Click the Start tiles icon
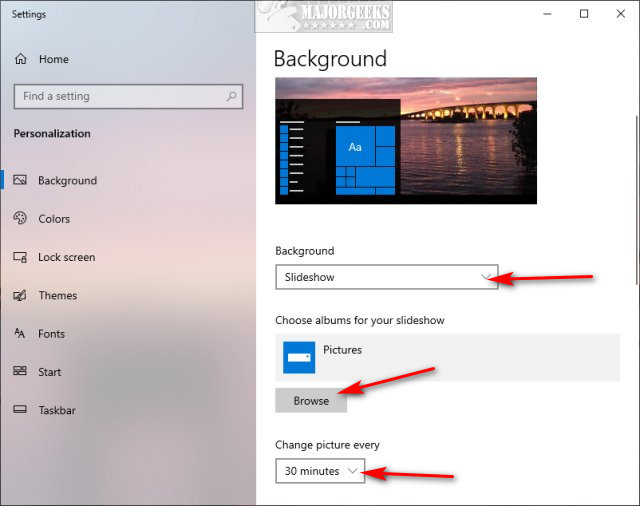Image resolution: width=640 pixels, height=506 pixels. point(20,372)
